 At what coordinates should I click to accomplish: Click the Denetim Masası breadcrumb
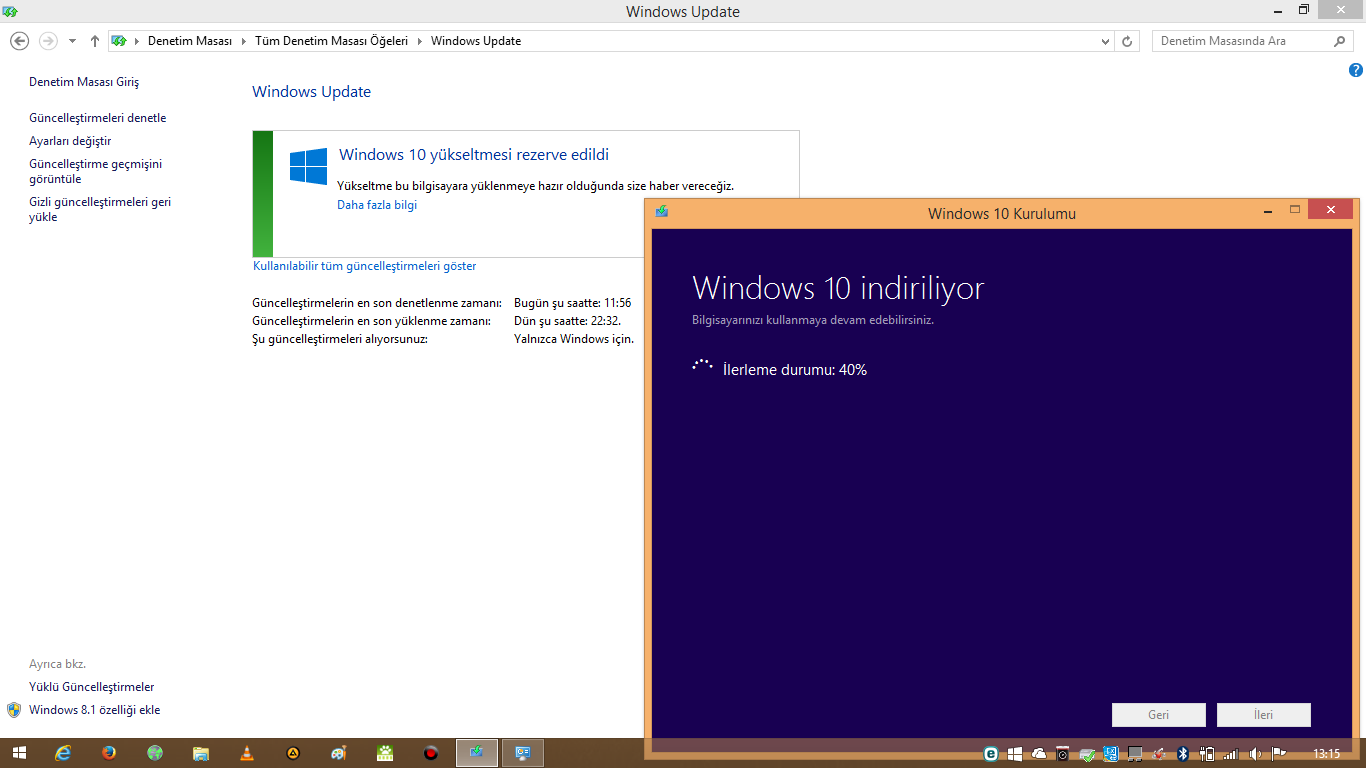(x=189, y=41)
